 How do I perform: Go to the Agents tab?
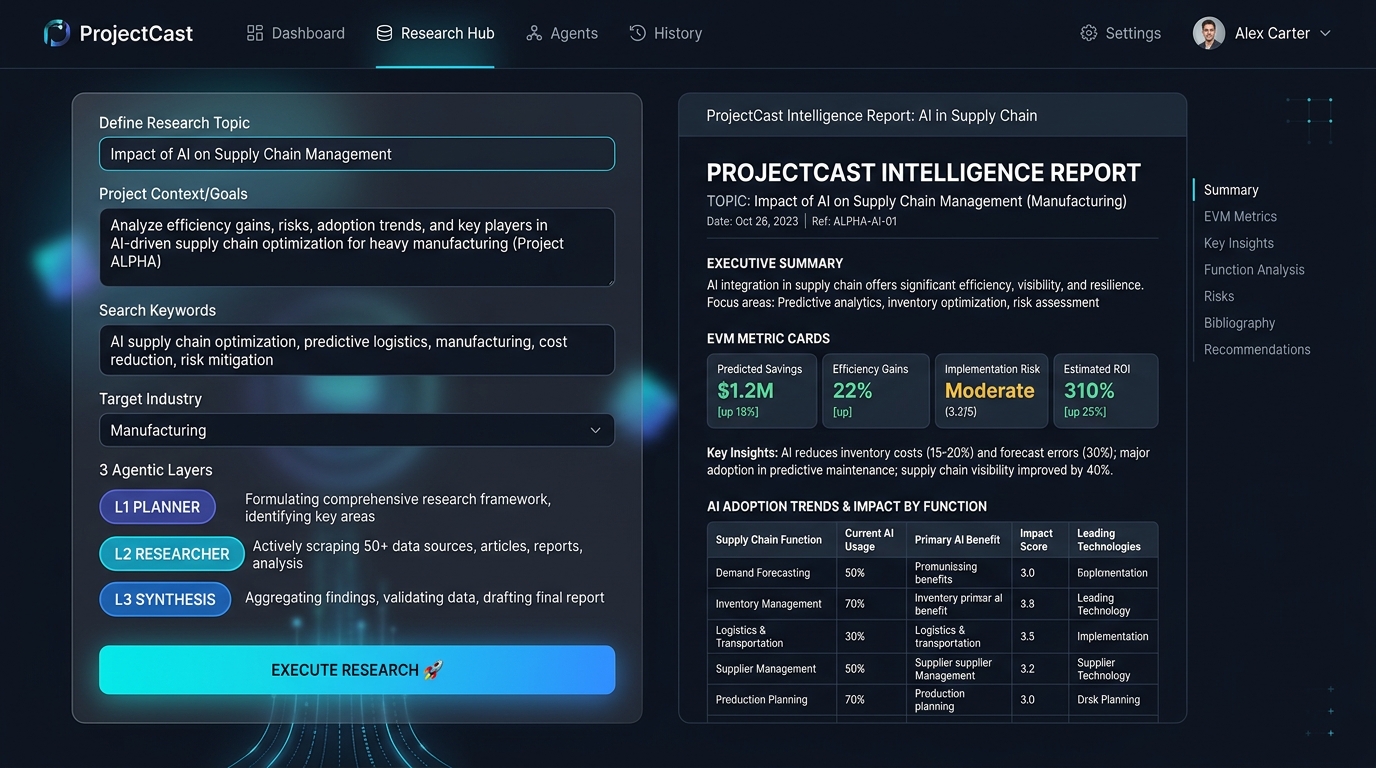tap(562, 33)
